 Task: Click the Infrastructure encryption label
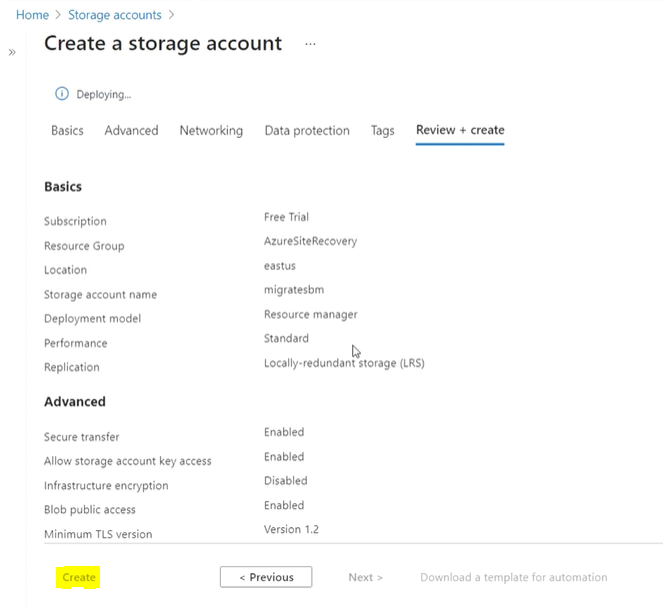point(106,485)
